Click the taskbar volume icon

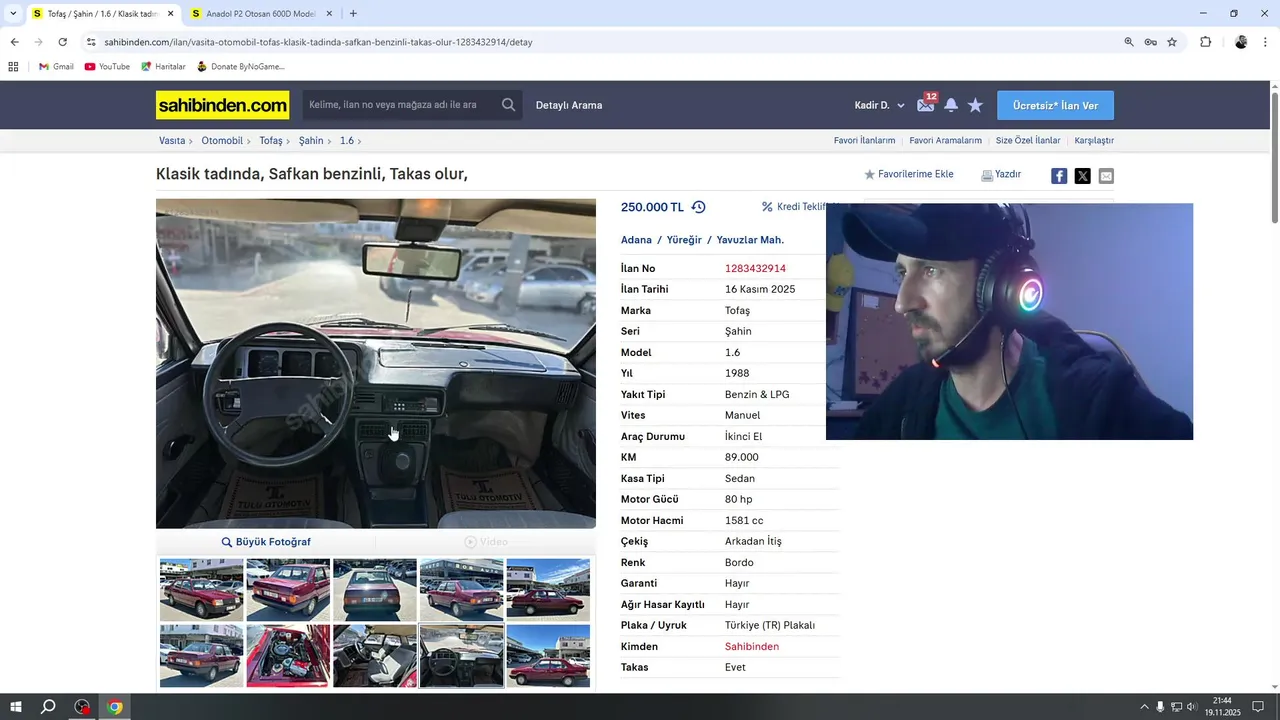[1192, 707]
